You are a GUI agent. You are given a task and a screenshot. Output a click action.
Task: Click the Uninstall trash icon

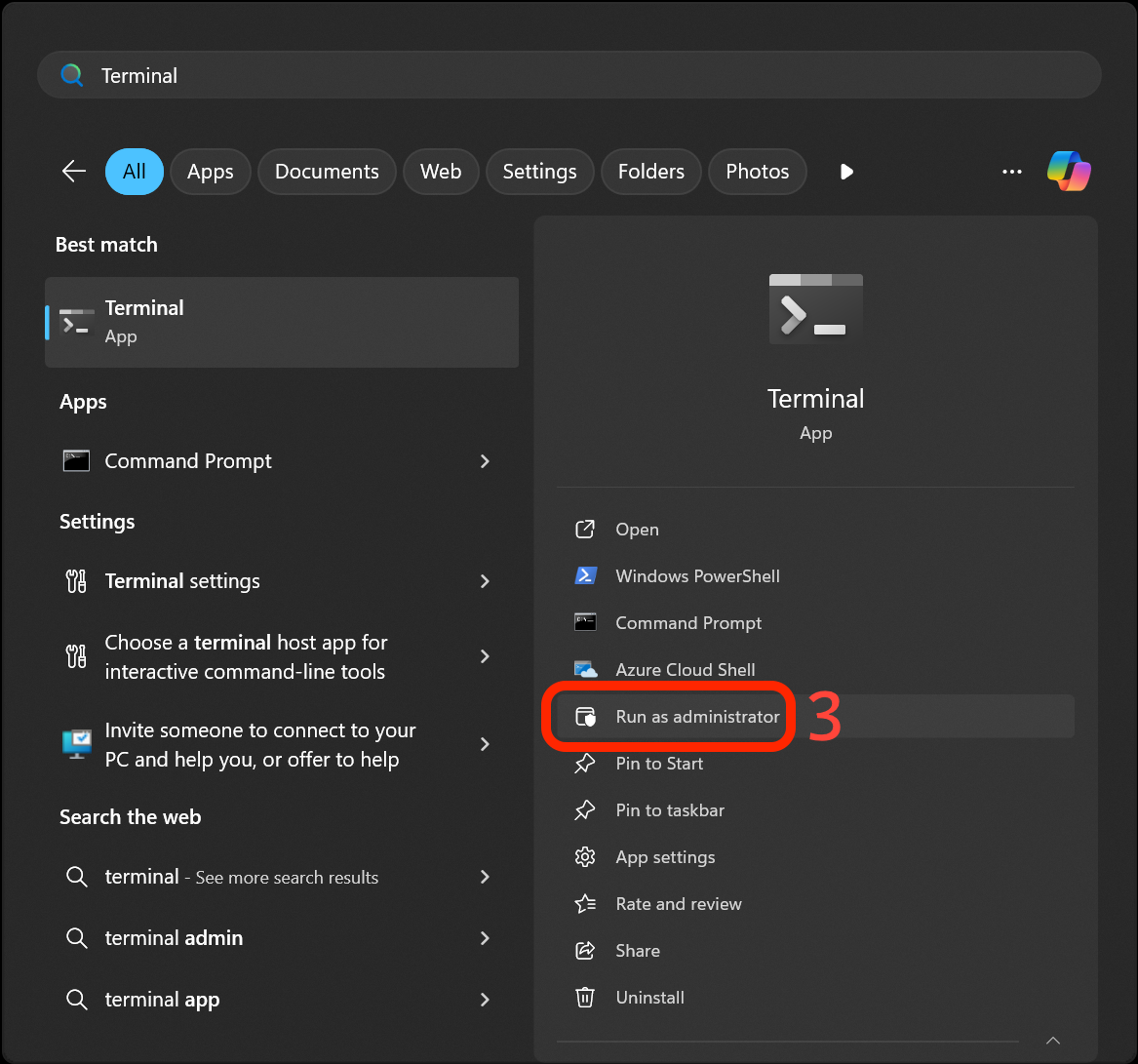pyautogui.click(x=585, y=997)
